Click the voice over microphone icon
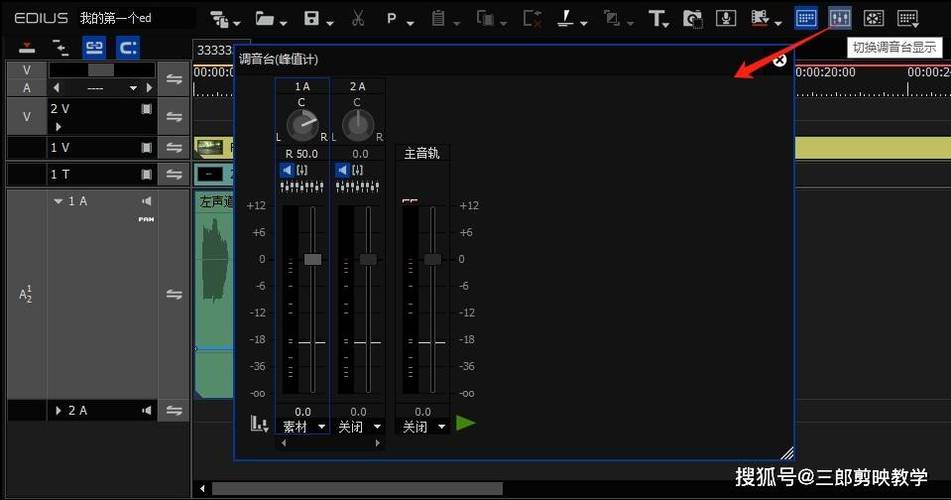 (725, 18)
